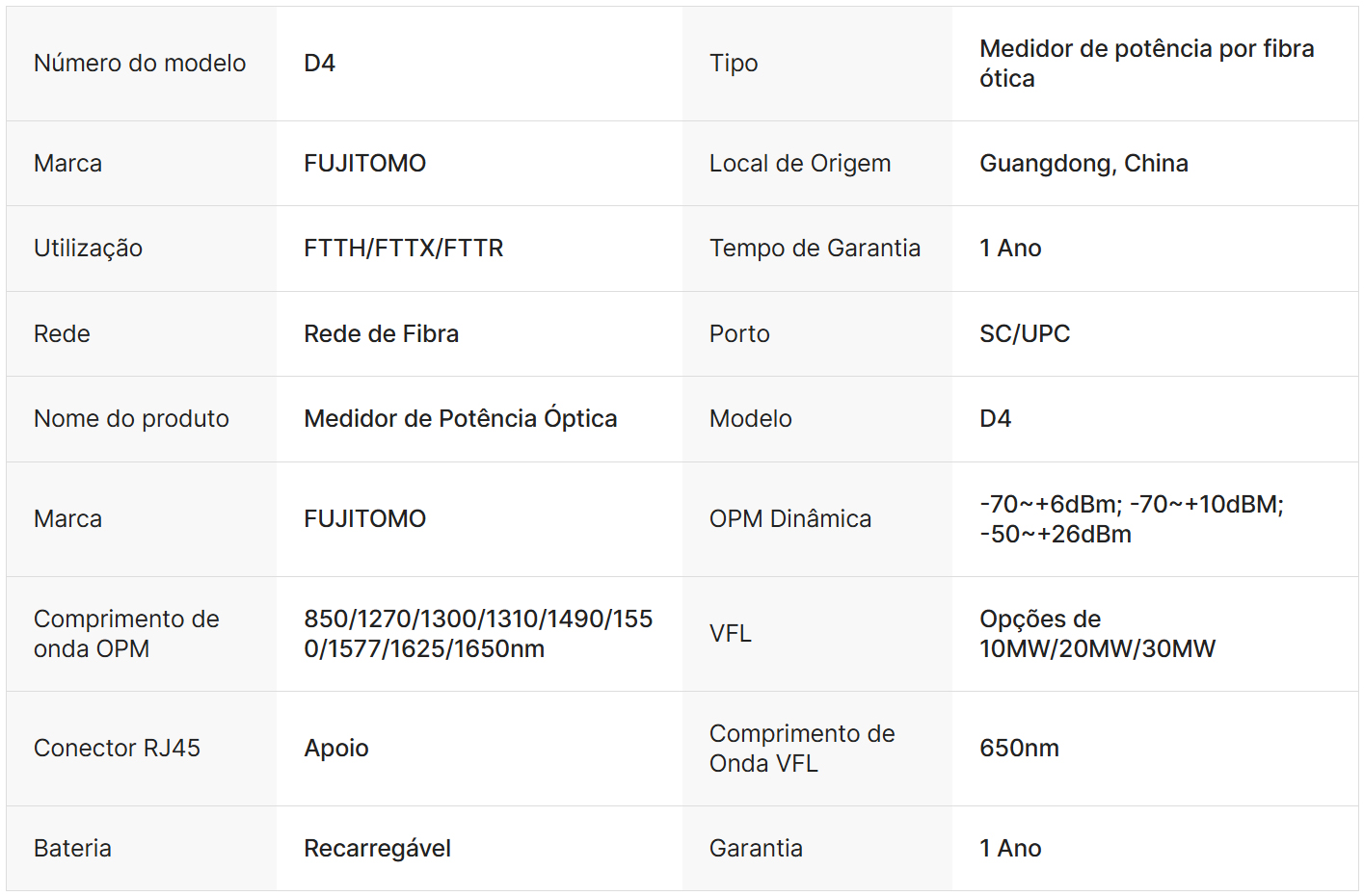This screenshot has width=1364, height=896.
Task: Select the "Medidor de potência por fibra ótica" value
Action: (1146, 64)
